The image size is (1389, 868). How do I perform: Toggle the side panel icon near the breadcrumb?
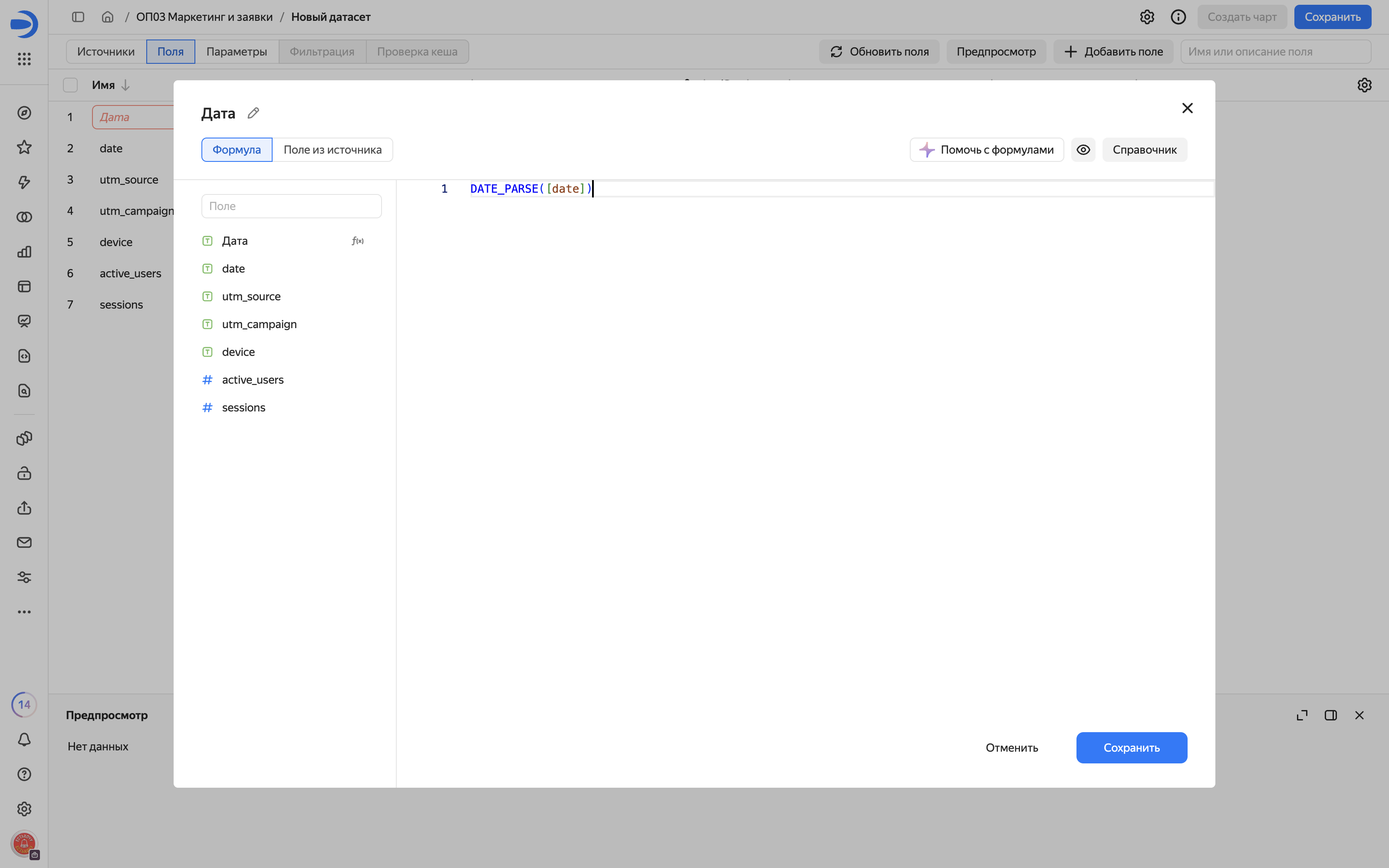coord(78,17)
